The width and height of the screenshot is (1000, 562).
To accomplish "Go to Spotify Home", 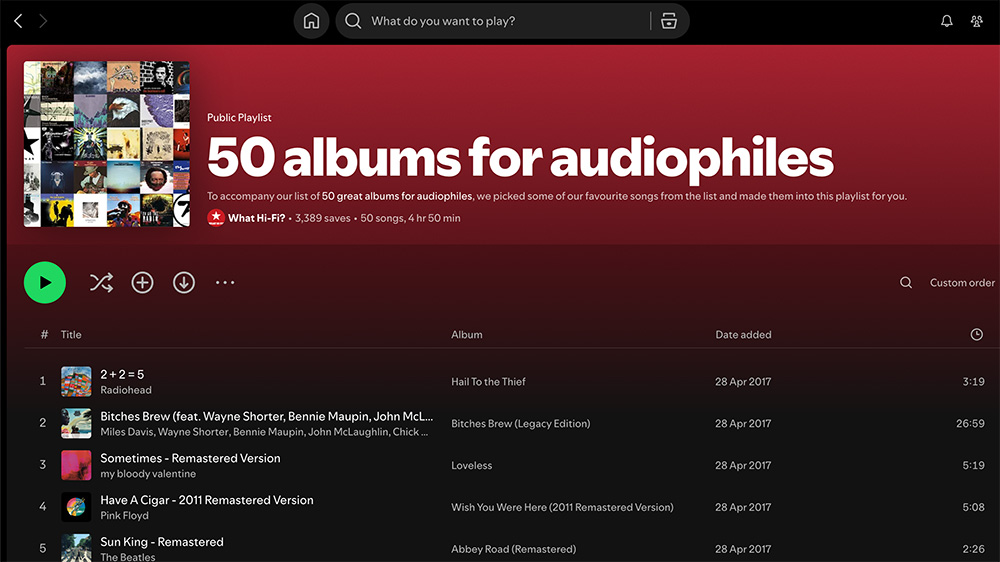I will point(311,21).
